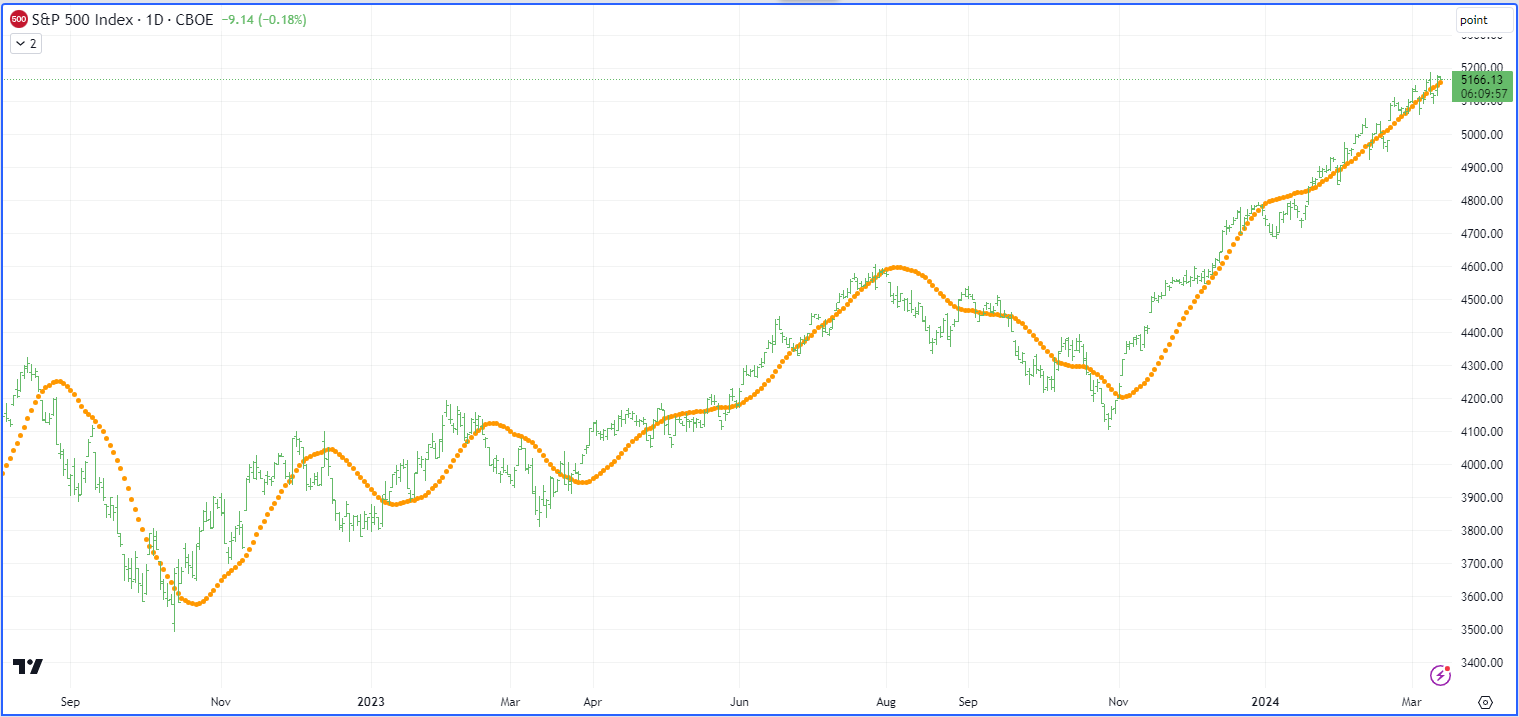Click the 2024 label on time axis
1519x717 pixels.
pyautogui.click(x=1267, y=702)
